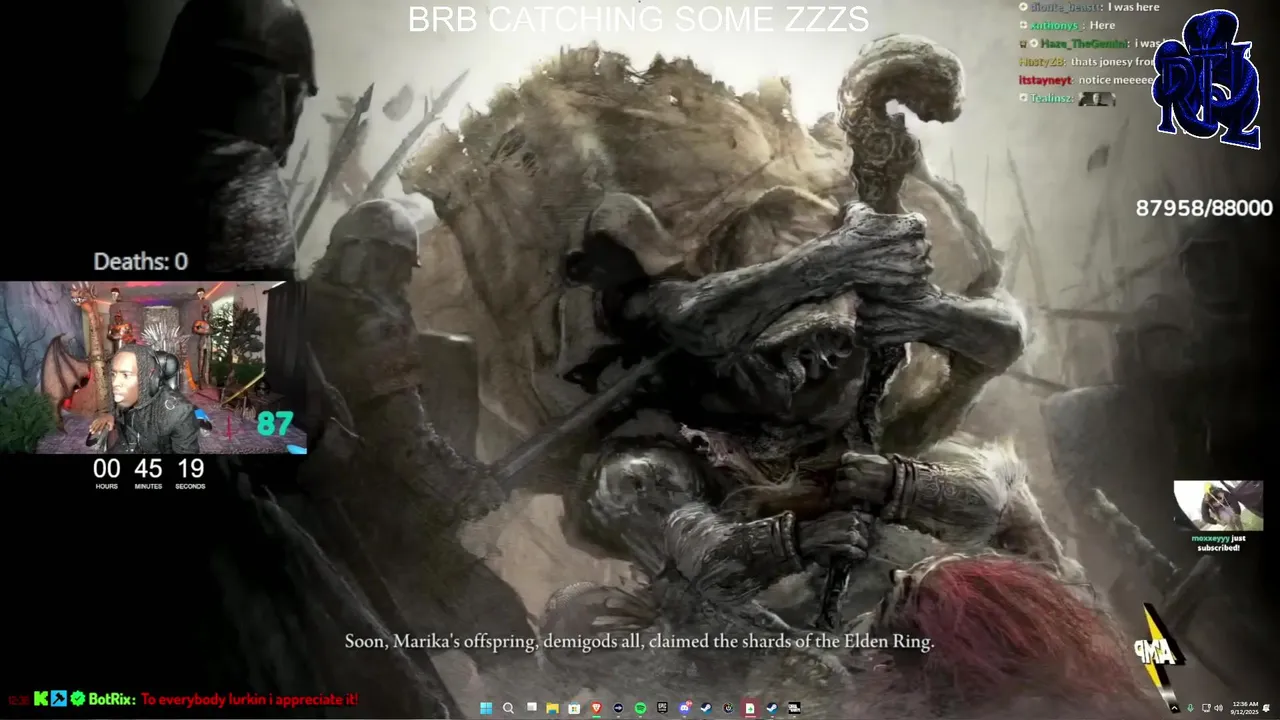Open Brave browser from taskbar

(x=596, y=708)
